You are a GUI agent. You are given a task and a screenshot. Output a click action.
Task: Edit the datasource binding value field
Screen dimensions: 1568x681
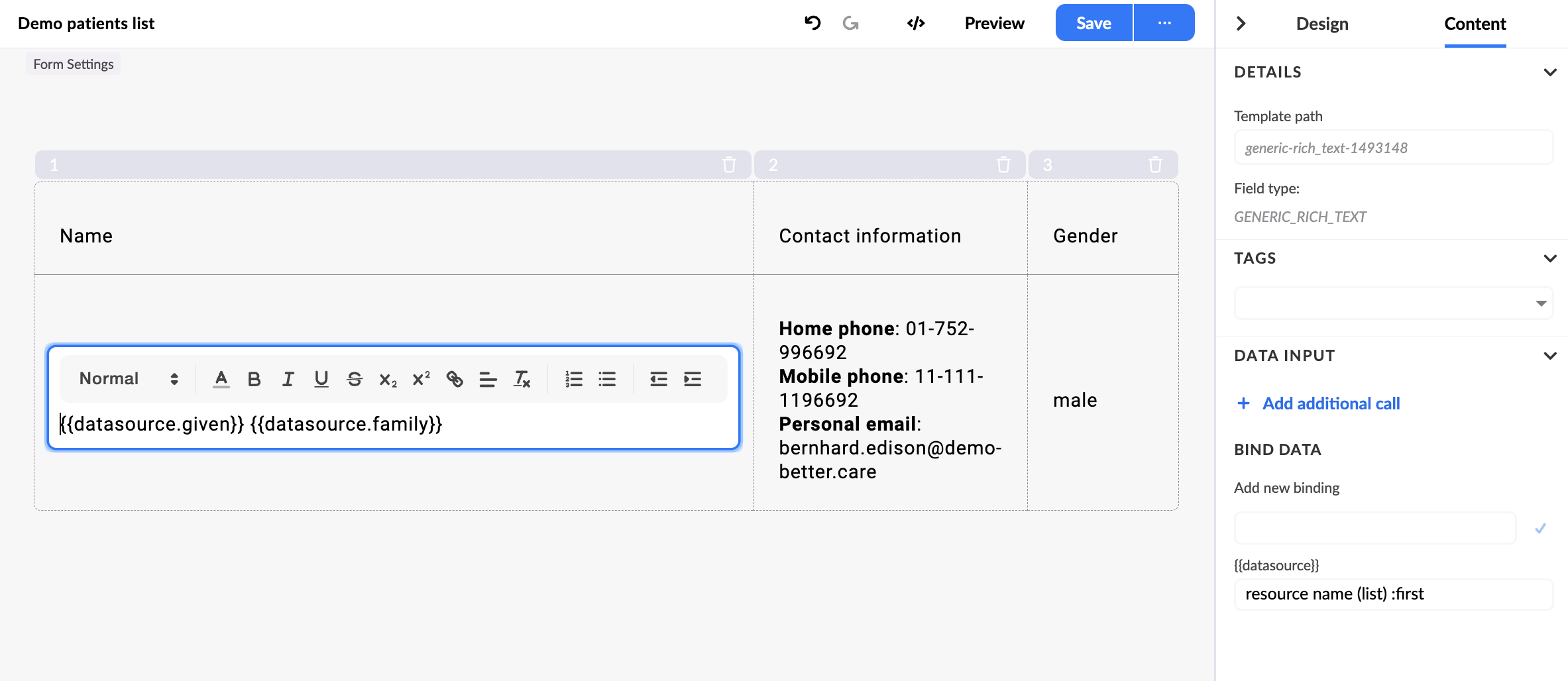1394,594
